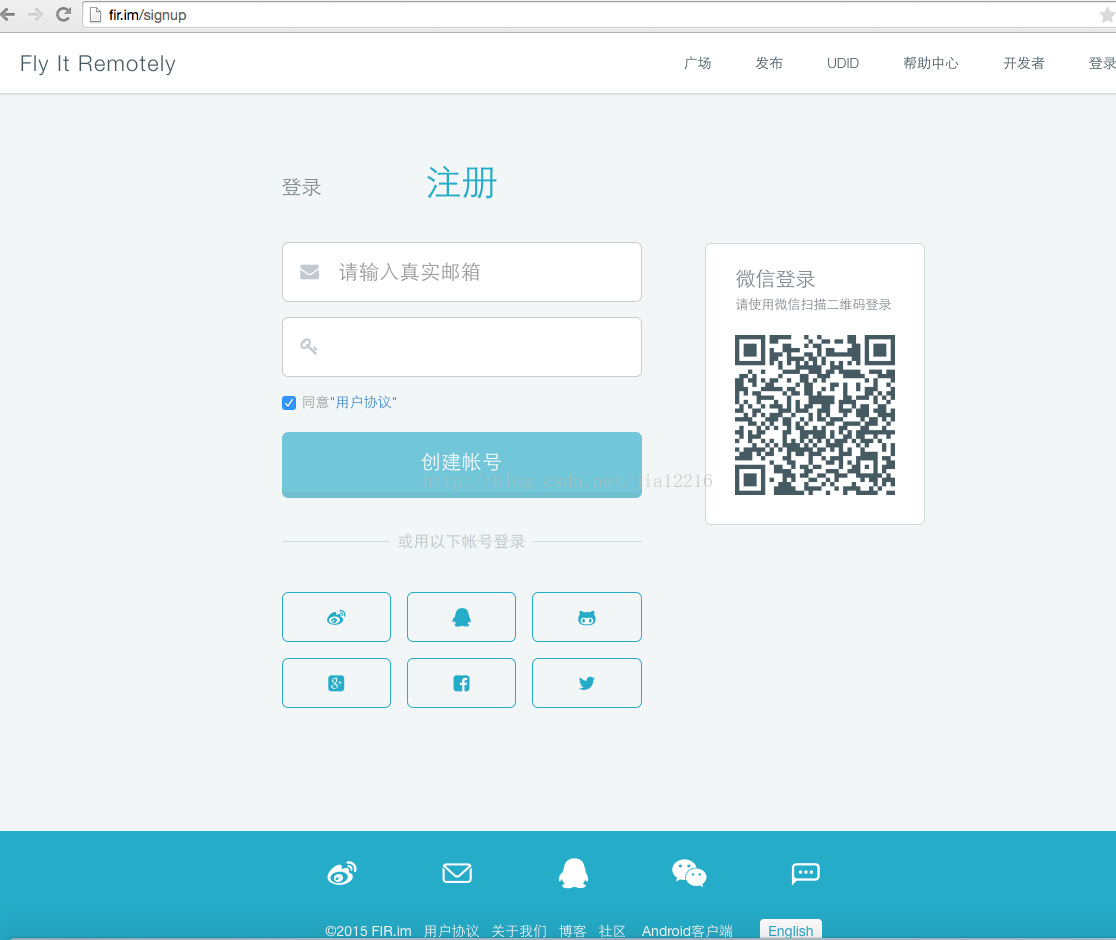The width and height of the screenshot is (1116, 940).
Task: Open footer 用户协议 link
Action: tap(451, 931)
